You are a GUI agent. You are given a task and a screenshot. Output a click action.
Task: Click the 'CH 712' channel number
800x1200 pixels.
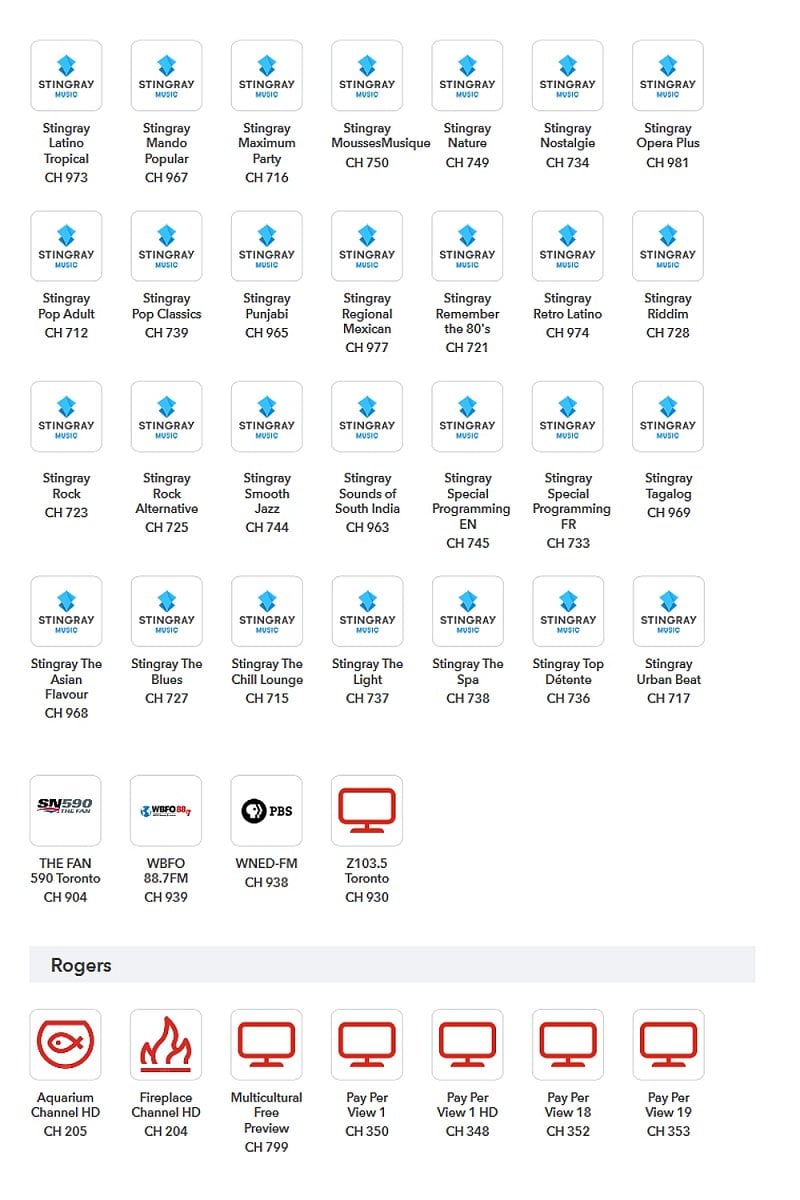click(66, 333)
